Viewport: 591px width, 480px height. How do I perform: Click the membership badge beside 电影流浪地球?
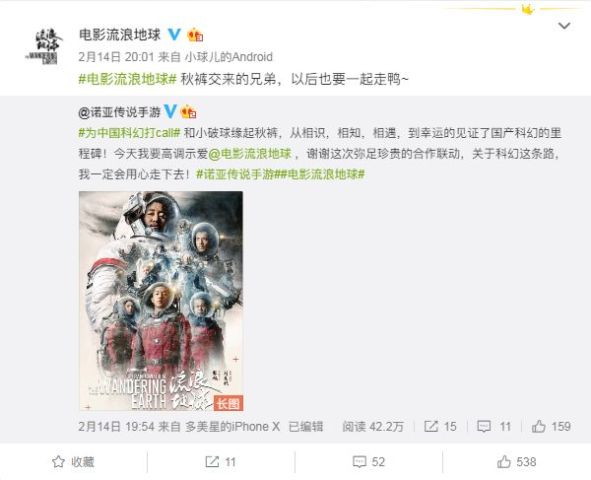click(196, 35)
